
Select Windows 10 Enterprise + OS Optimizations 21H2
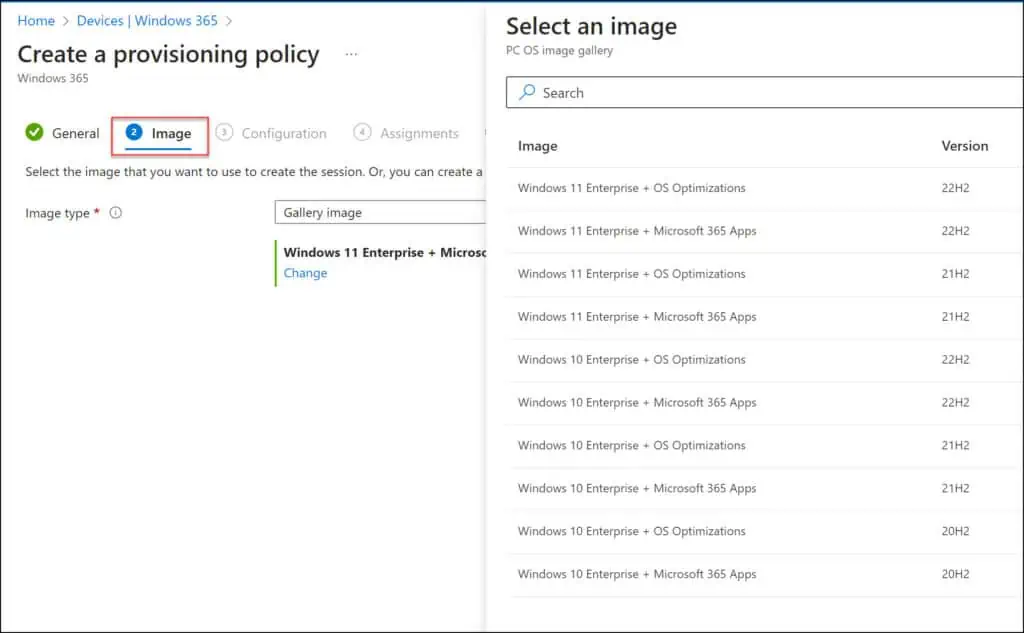pyautogui.click(x=764, y=446)
